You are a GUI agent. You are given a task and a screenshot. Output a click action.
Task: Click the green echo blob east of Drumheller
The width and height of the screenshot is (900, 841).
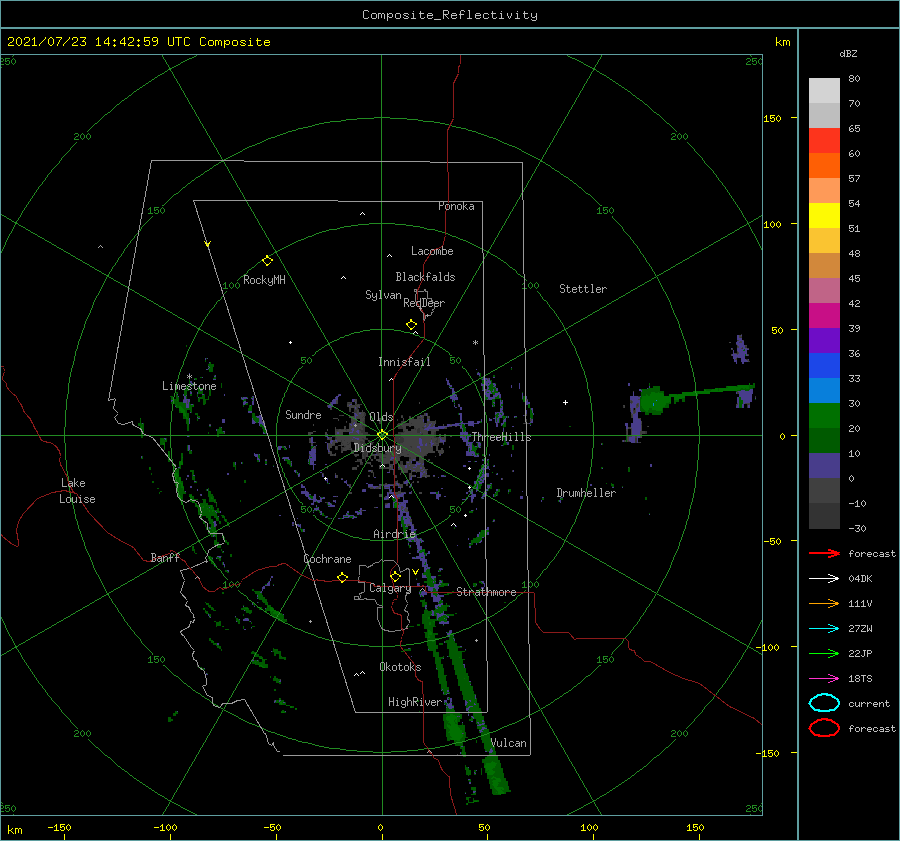(654, 400)
